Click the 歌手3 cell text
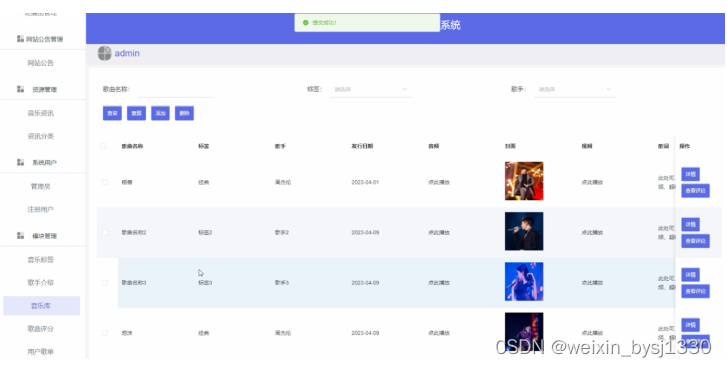727x367 pixels. 281,283
